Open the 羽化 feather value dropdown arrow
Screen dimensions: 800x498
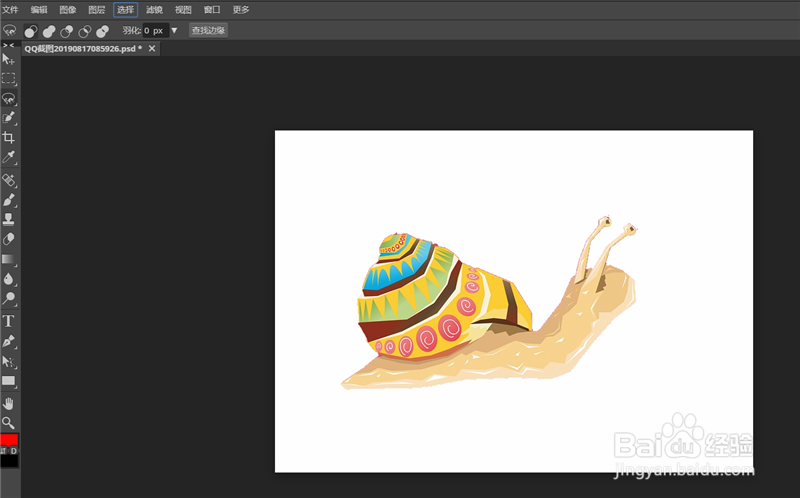coord(174,31)
